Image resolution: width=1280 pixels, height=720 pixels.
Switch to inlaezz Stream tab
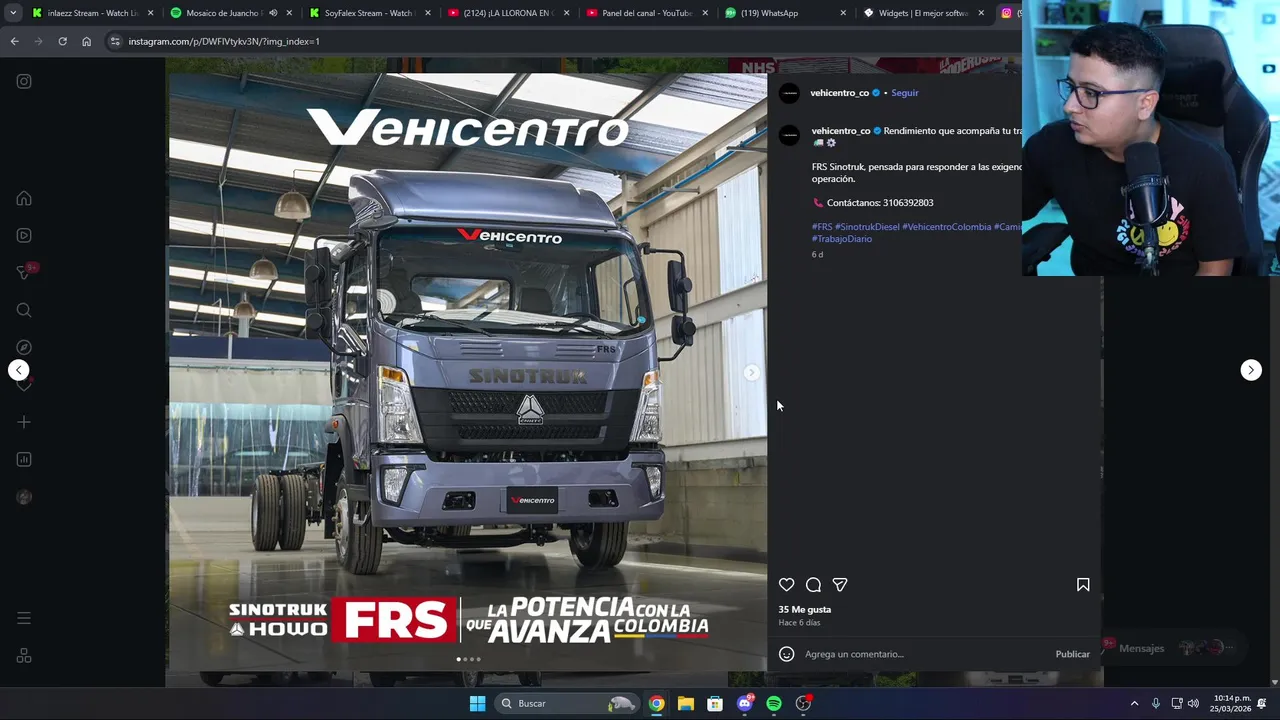(x=93, y=13)
